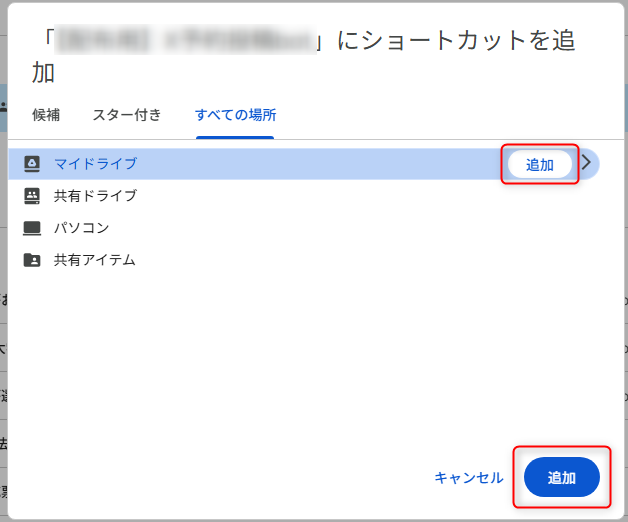
Task: Expand マイドライブ with the chevron arrow
Action: 586,163
